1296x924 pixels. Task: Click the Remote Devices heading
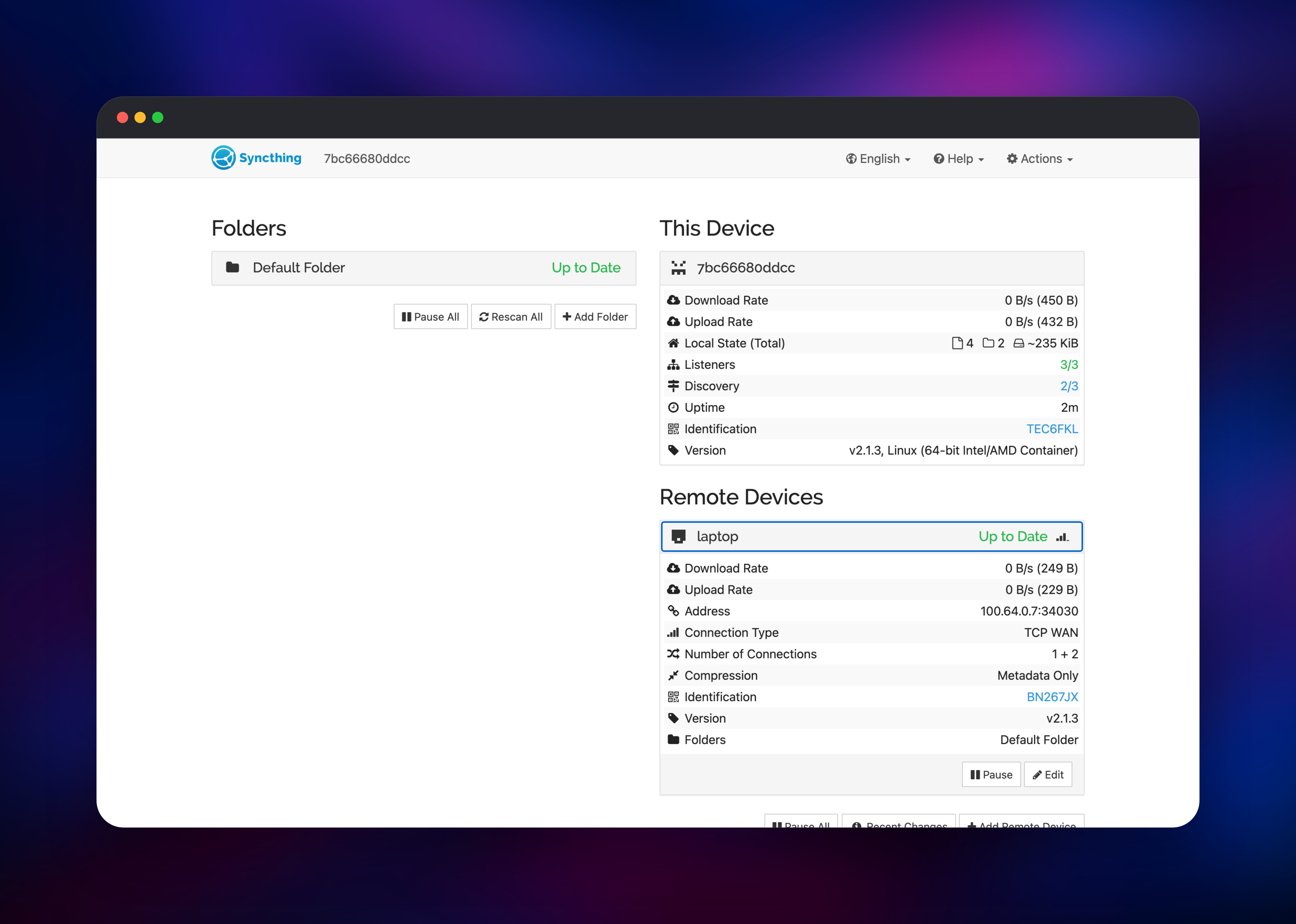[742, 497]
